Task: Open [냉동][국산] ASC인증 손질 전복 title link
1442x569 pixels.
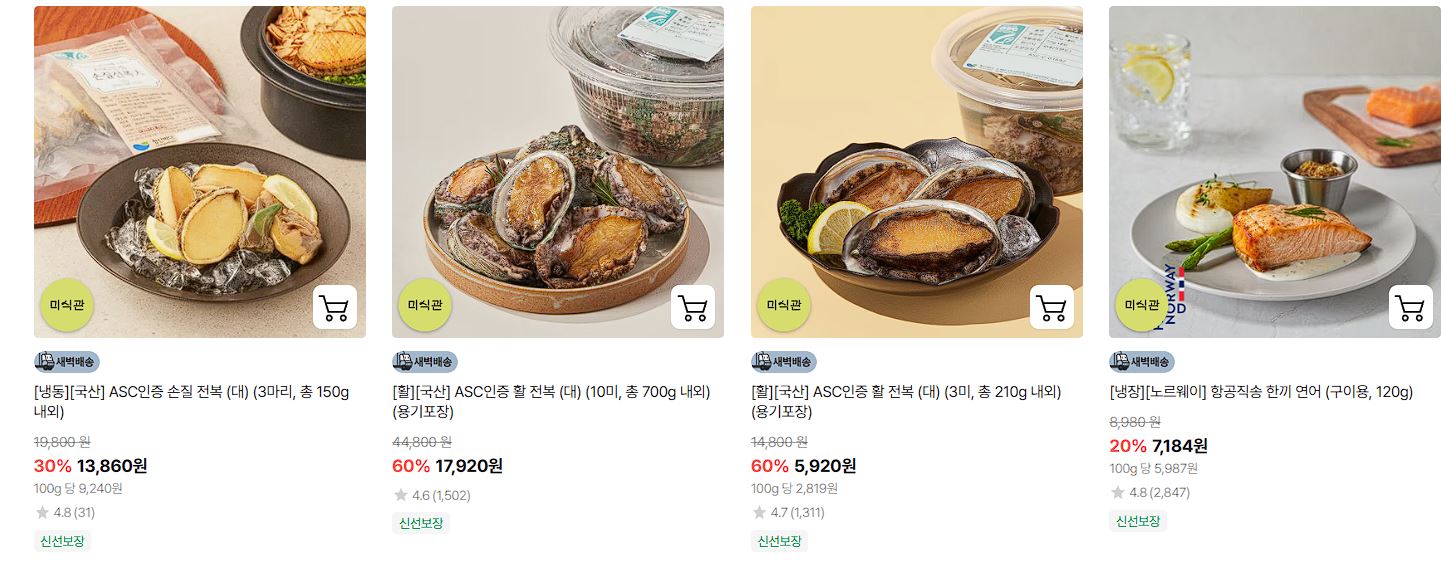Action: [192, 402]
